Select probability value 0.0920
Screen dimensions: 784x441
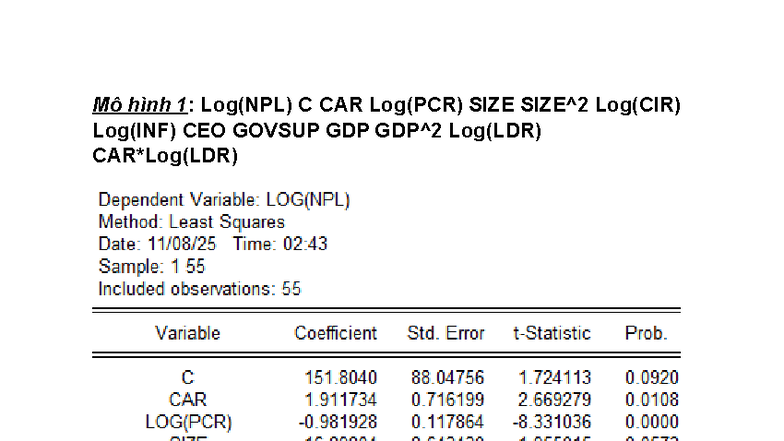652,378
